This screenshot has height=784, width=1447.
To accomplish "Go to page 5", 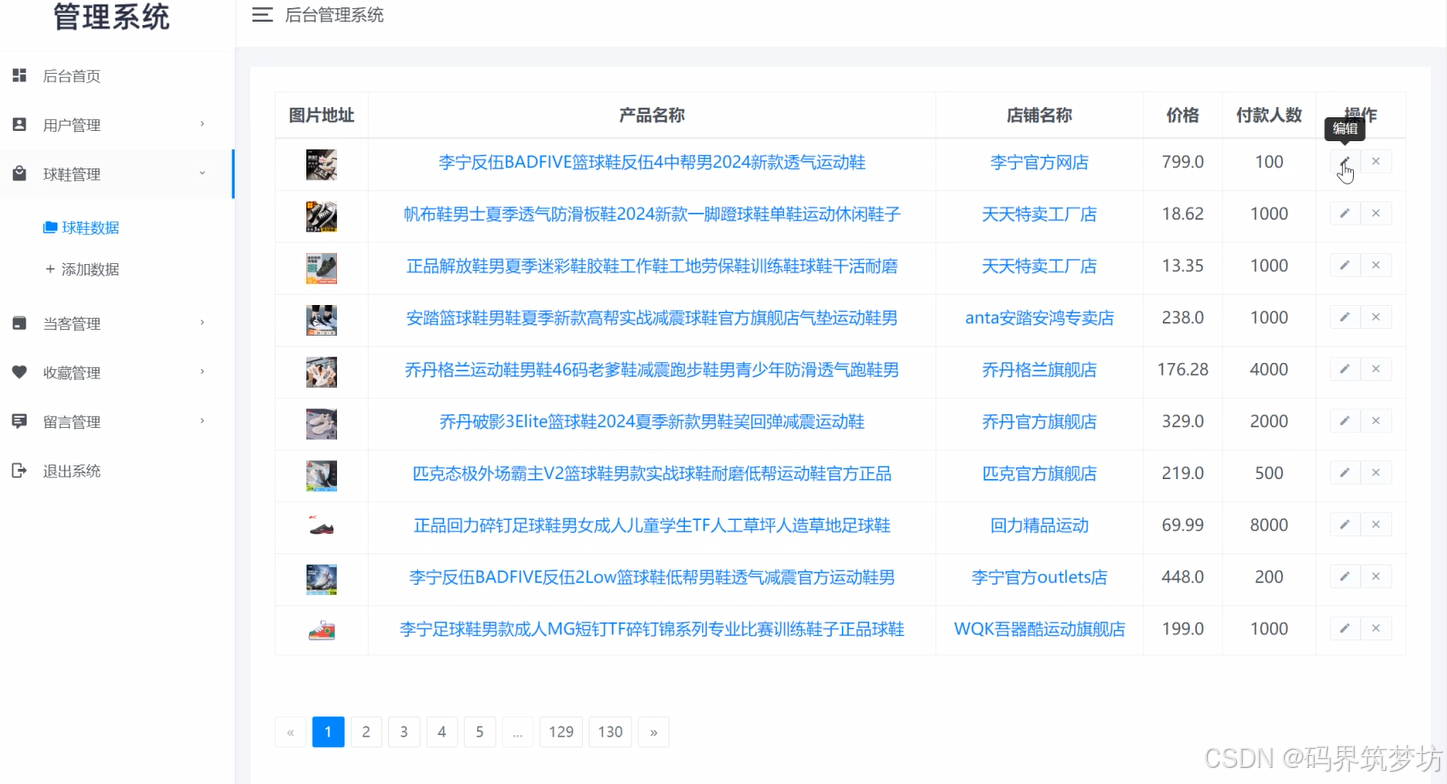I will click(480, 732).
